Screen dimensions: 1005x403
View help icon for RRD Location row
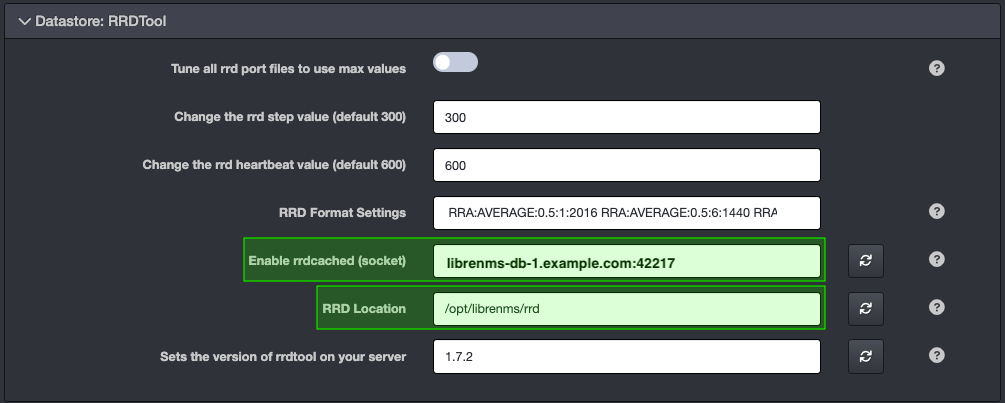click(936, 308)
